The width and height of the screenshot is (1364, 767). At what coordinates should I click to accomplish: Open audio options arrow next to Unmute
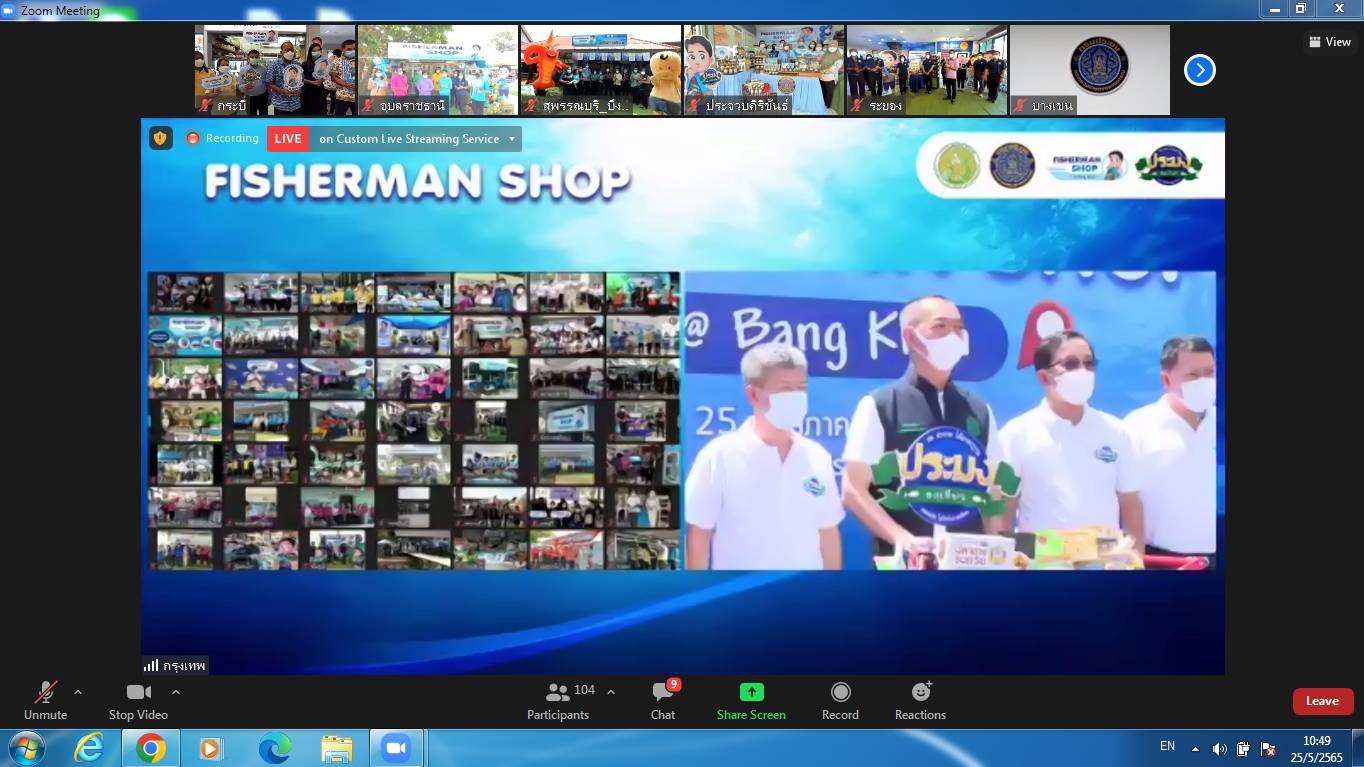78,692
